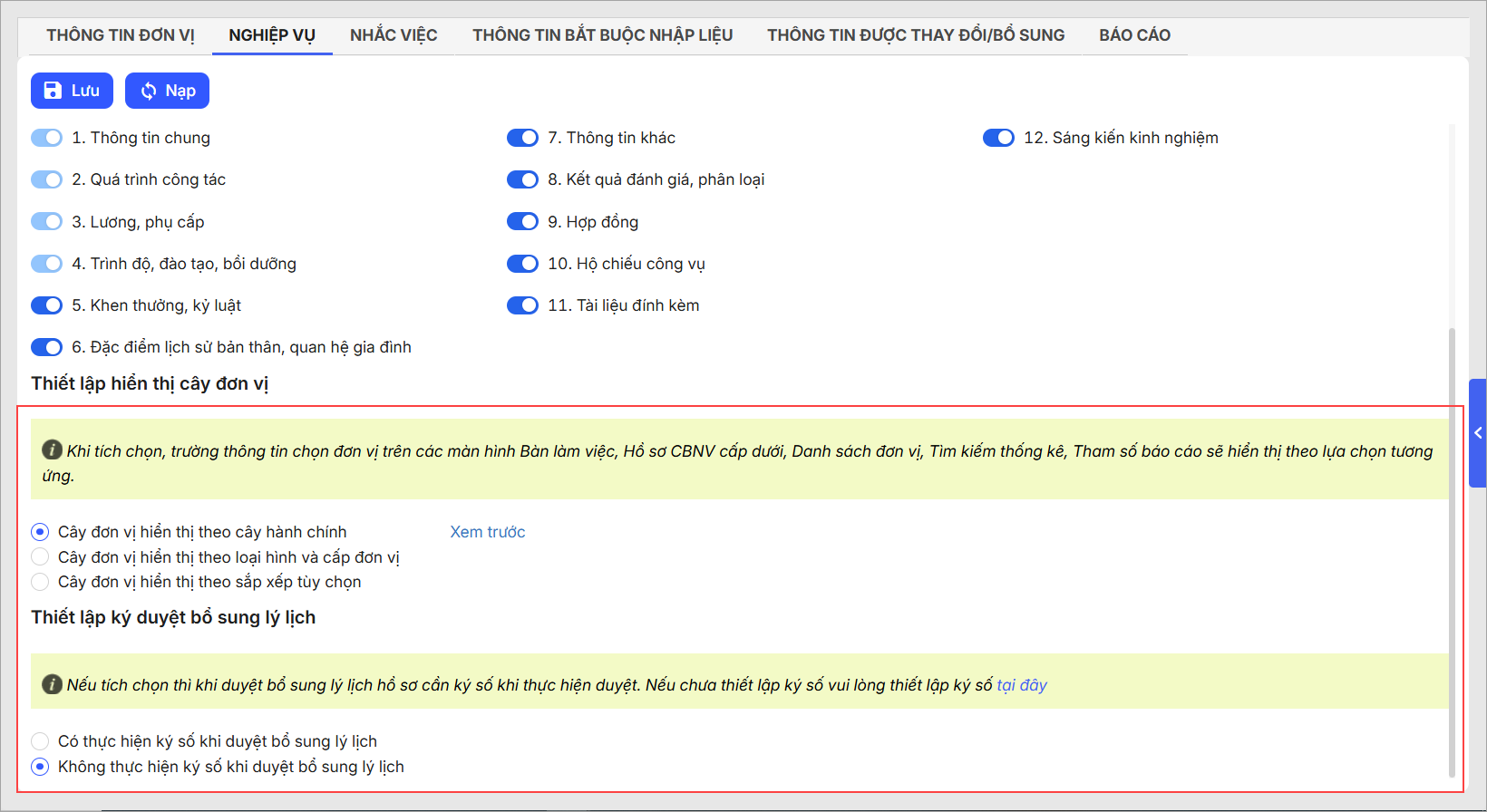The height and width of the screenshot is (812, 1487).
Task: Click the info icon in unit tree notice
Action: (53, 450)
